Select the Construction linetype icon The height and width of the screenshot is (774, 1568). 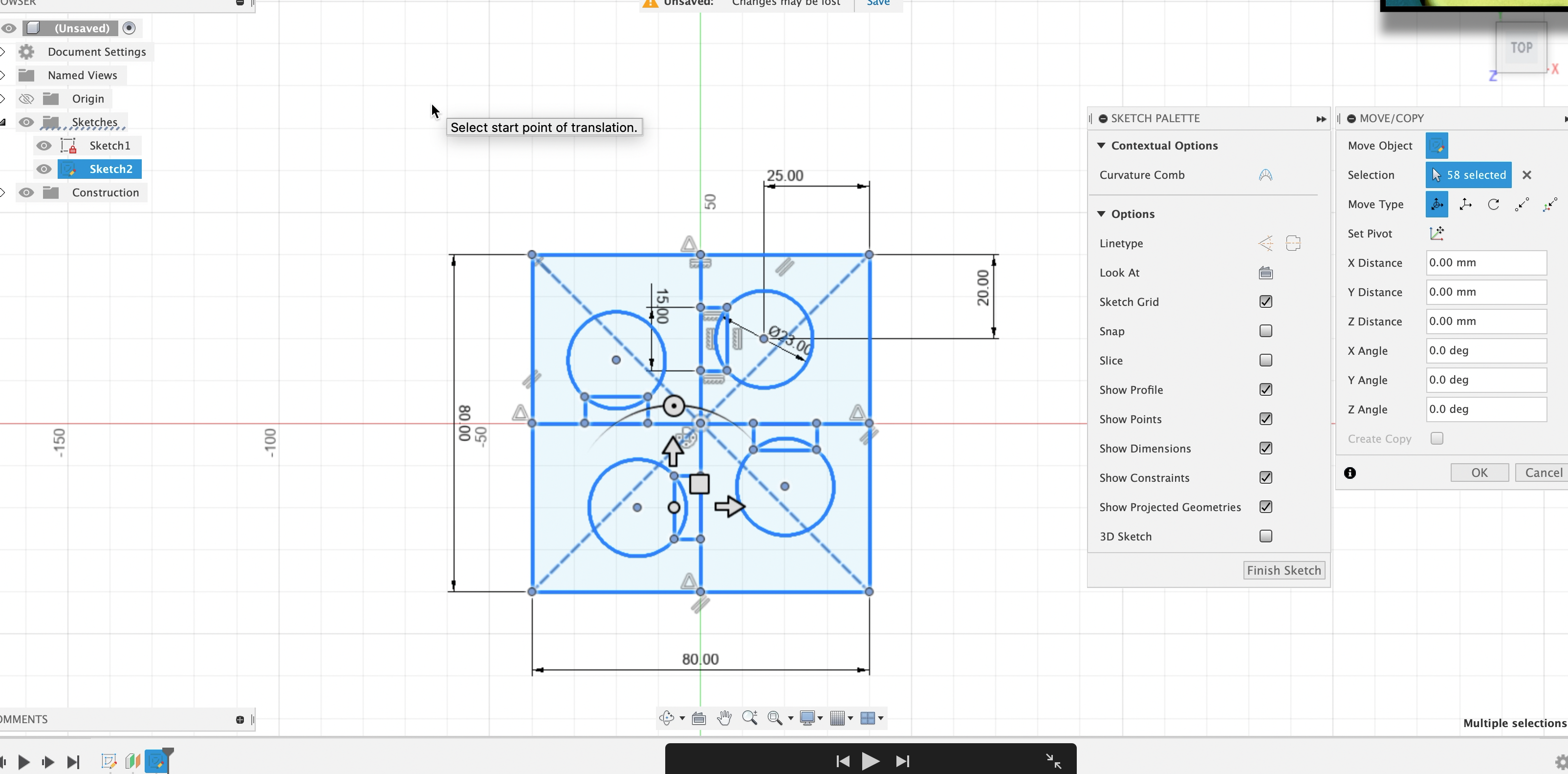(1293, 243)
